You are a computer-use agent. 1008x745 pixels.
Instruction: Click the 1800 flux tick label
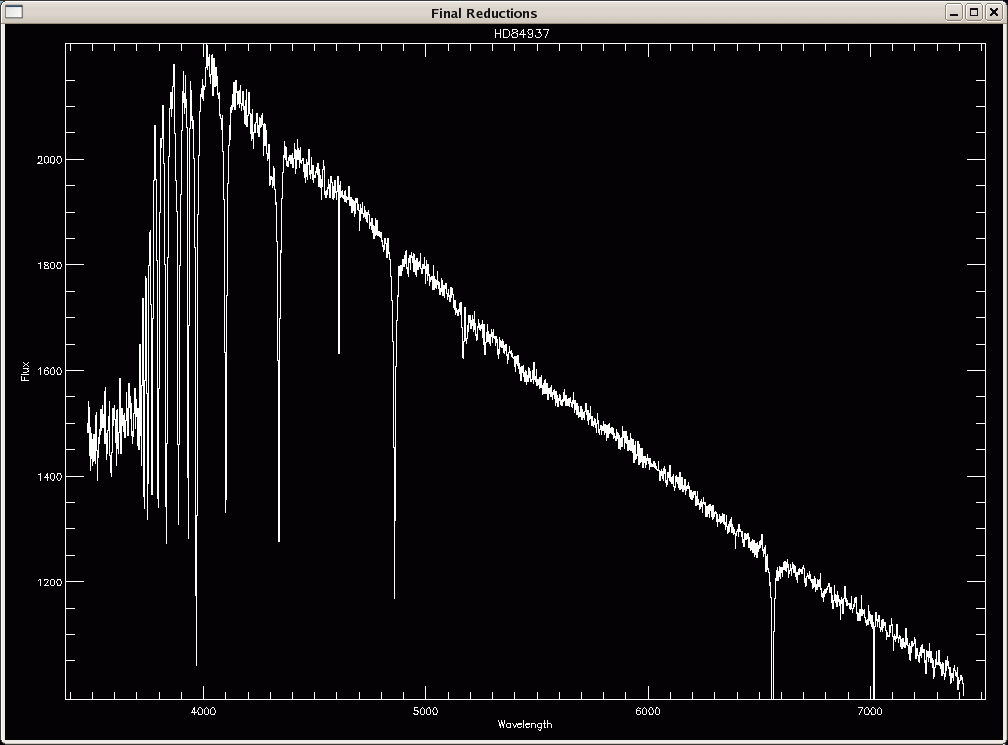[49, 265]
